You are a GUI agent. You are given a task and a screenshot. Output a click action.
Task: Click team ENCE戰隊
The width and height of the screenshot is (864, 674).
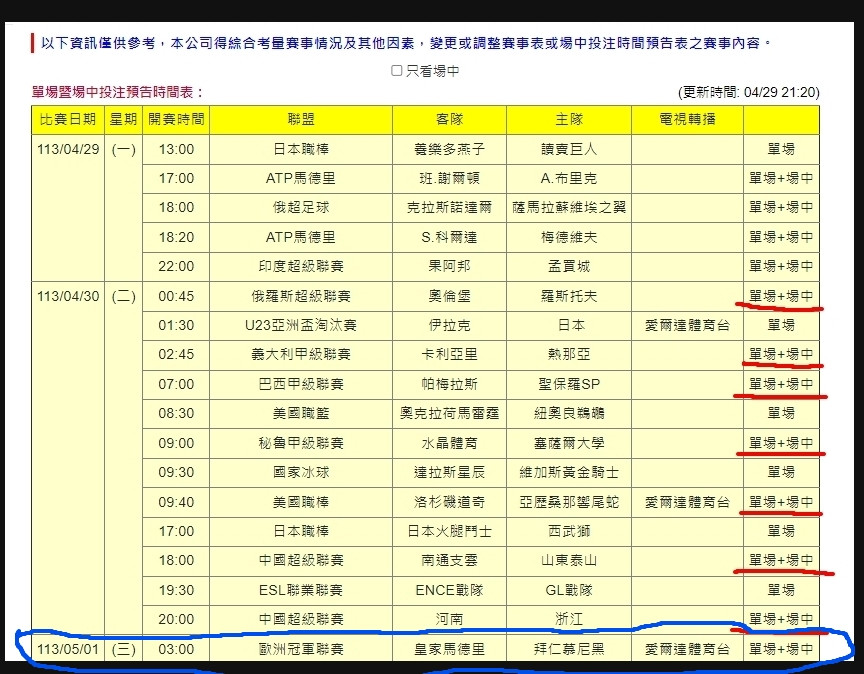450,591
